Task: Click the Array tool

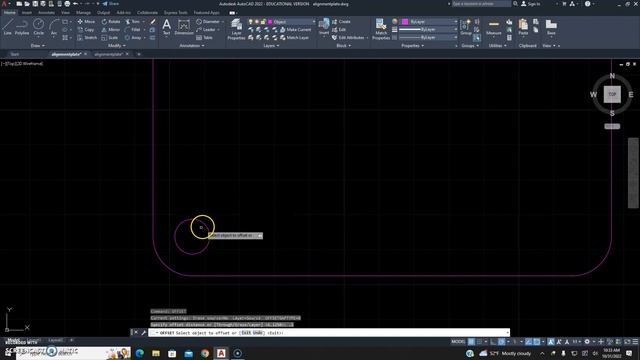Action: coord(133,38)
